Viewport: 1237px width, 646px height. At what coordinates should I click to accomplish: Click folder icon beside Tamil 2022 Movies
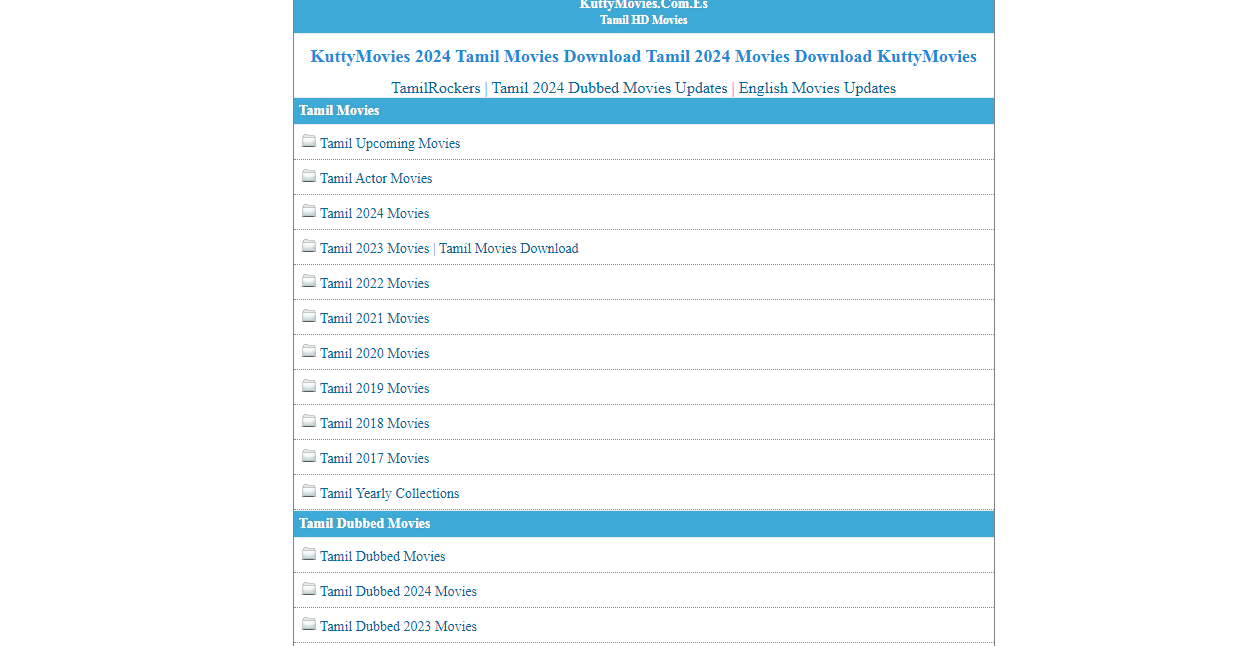[309, 281]
